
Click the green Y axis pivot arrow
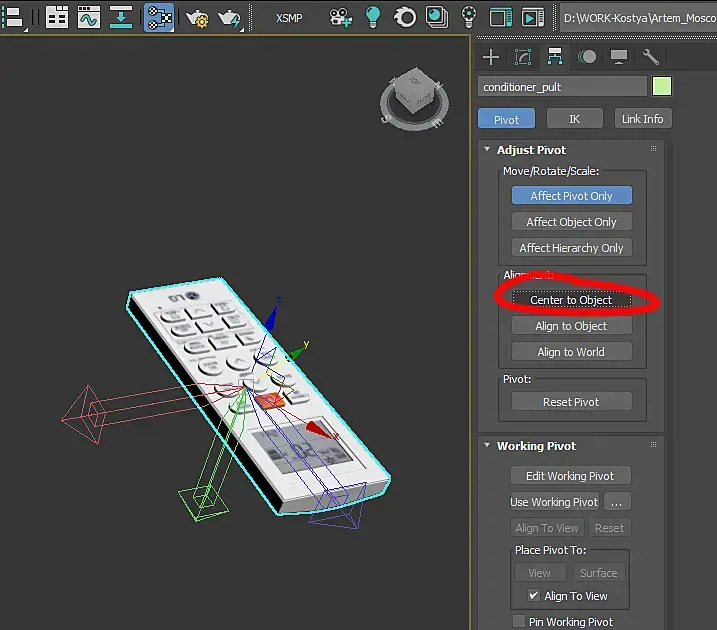point(299,351)
